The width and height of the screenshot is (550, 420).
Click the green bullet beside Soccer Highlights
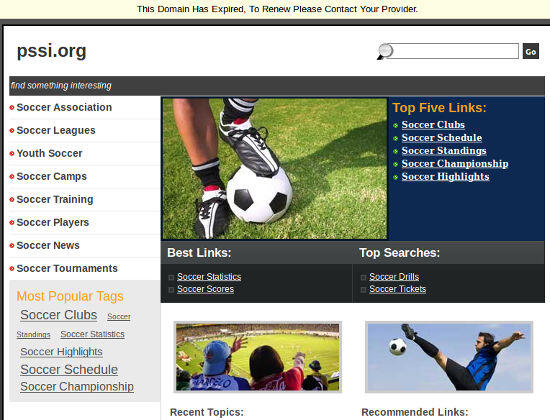tap(396, 177)
